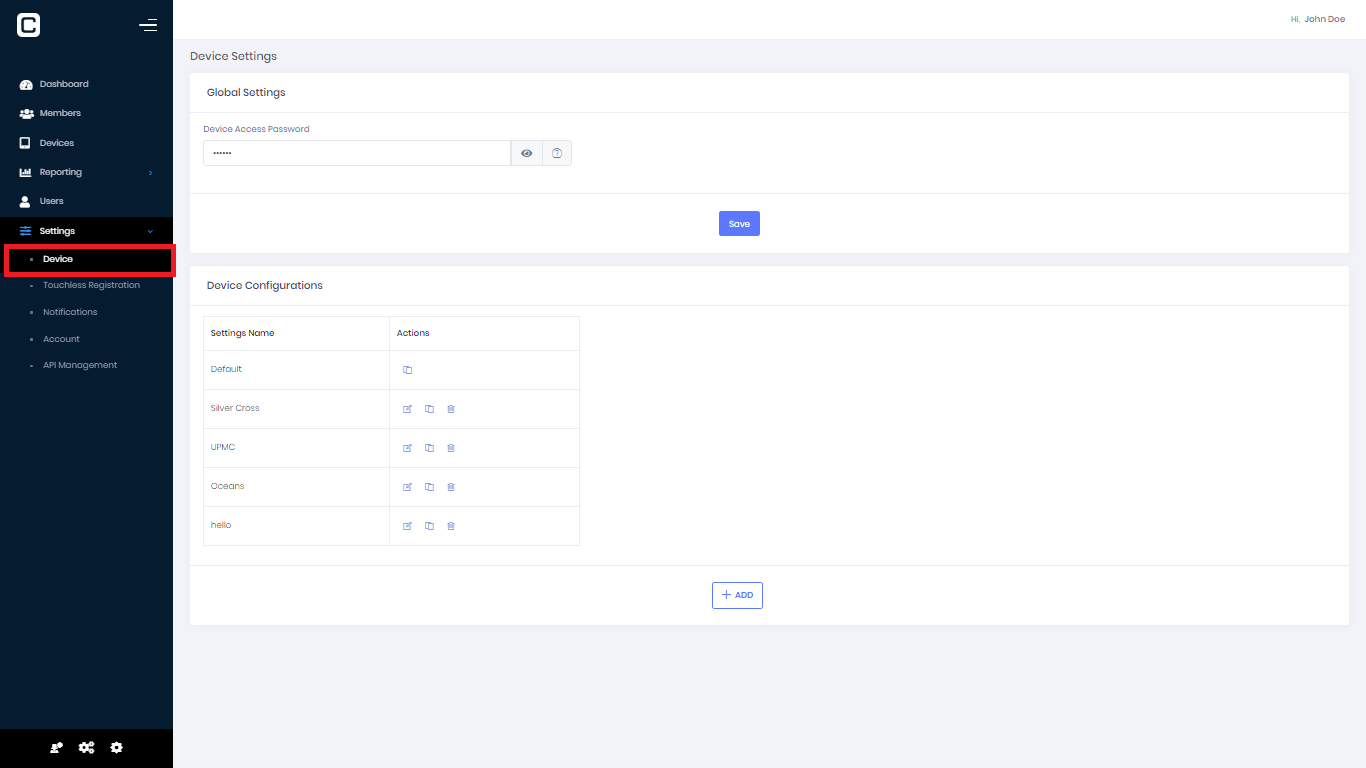Expand the Reporting menu chevron

(151, 172)
